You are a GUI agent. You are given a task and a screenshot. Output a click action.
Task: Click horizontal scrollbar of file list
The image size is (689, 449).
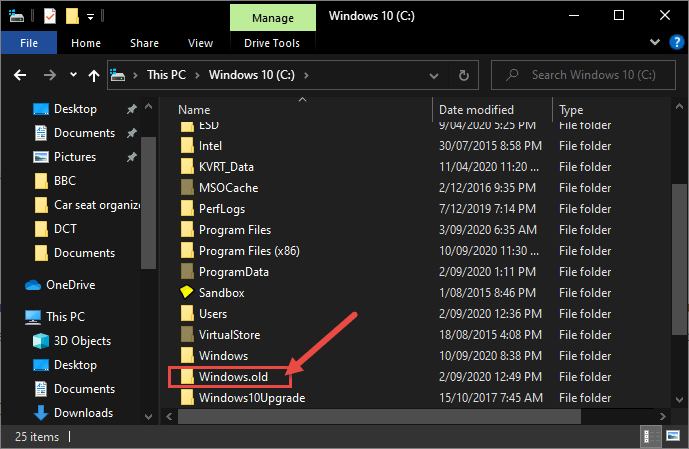coord(379,416)
